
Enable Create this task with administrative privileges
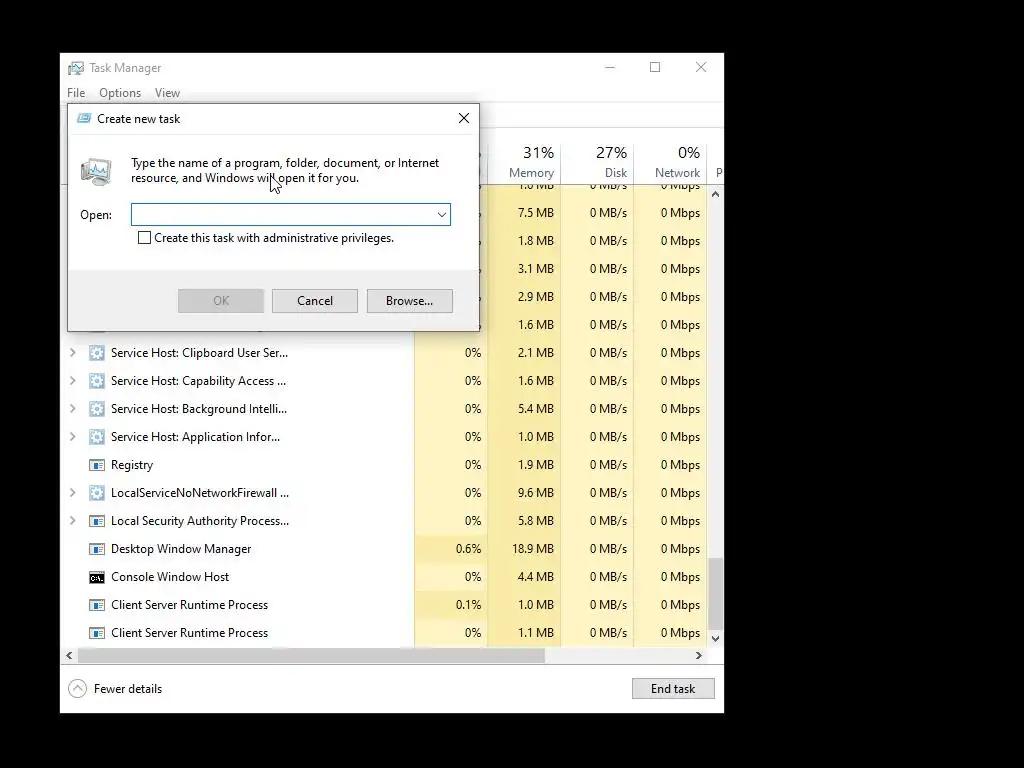point(144,238)
